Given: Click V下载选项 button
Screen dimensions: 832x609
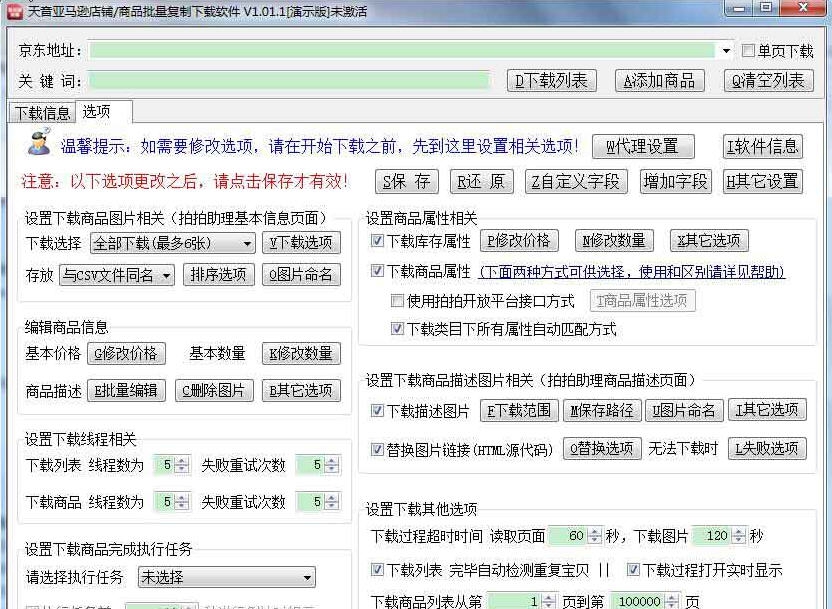Looking at the screenshot, I should click(301, 243).
